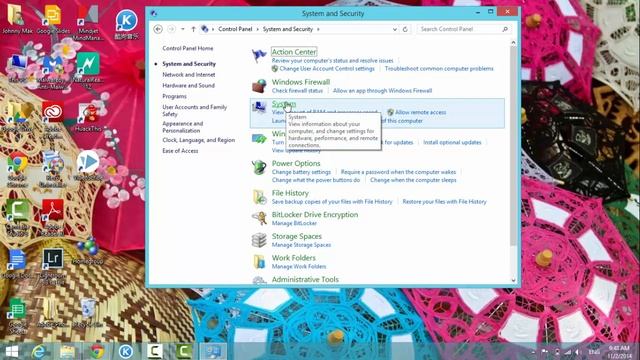Click Troubleshoot common computer problems link
The width and height of the screenshot is (640, 360).
click(x=439, y=69)
